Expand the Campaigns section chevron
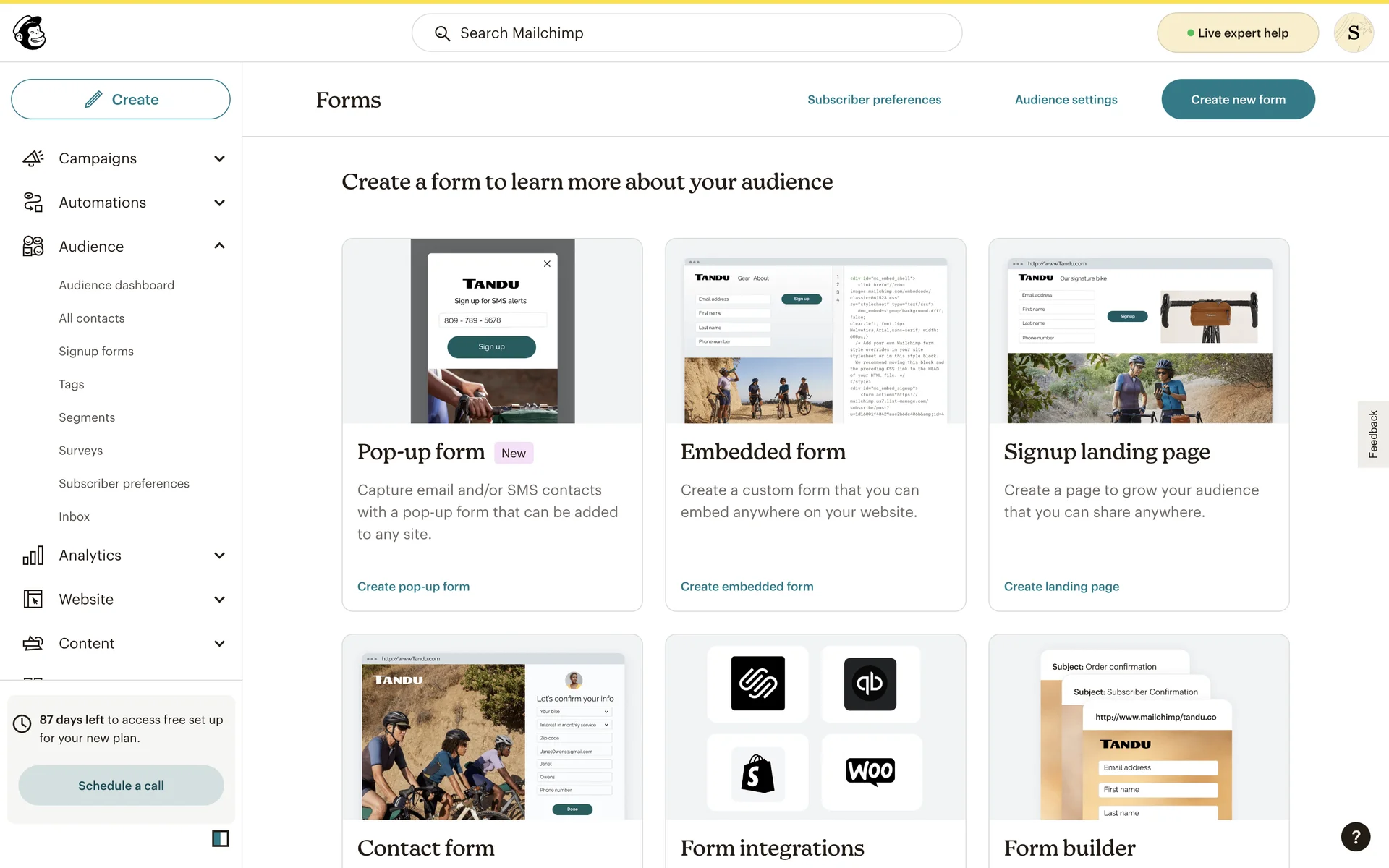This screenshot has width=1389, height=868. (219, 158)
